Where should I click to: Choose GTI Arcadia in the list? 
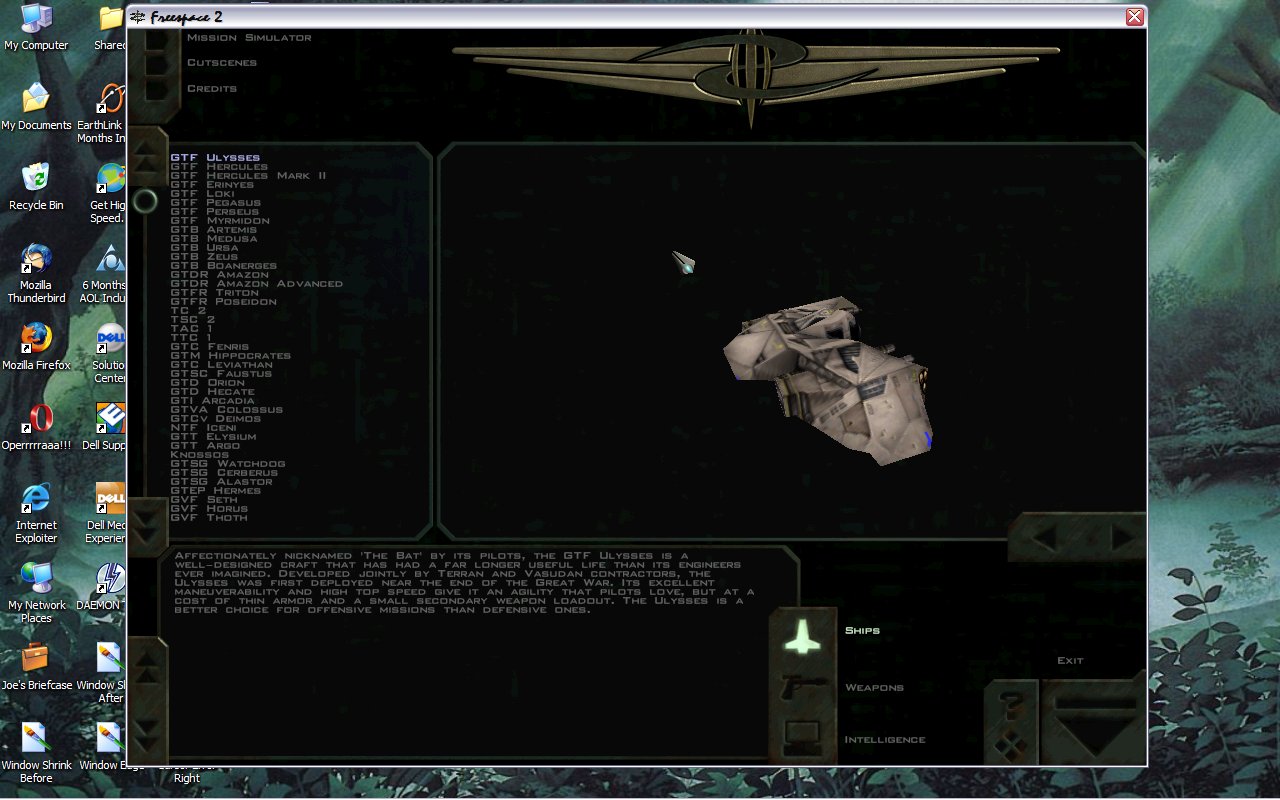[x=213, y=401]
